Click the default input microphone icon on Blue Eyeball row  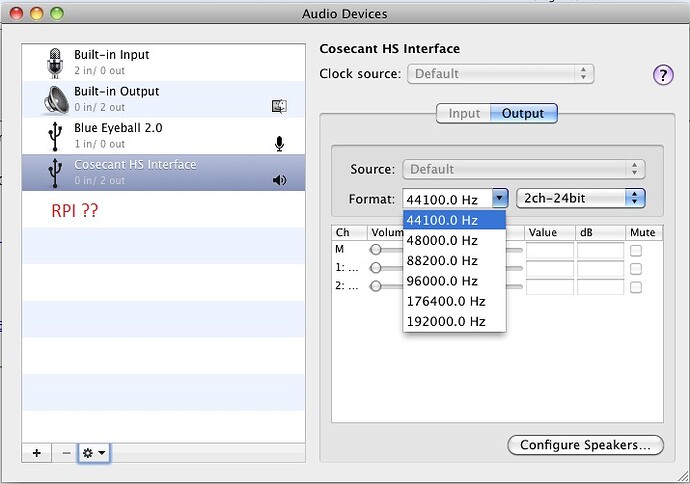pyautogui.click(x=279, y=143)
